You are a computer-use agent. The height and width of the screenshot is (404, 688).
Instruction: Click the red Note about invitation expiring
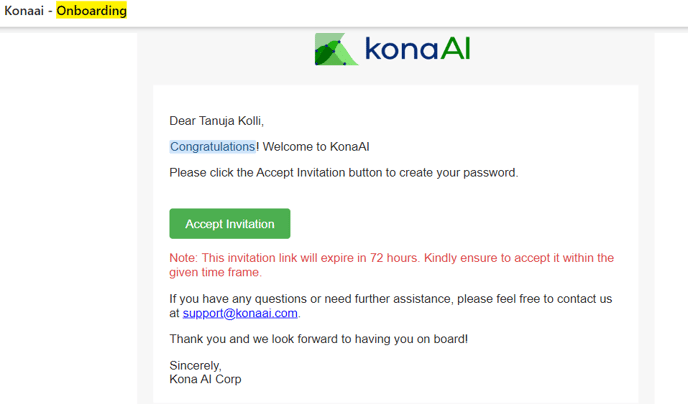pos(391,265)
